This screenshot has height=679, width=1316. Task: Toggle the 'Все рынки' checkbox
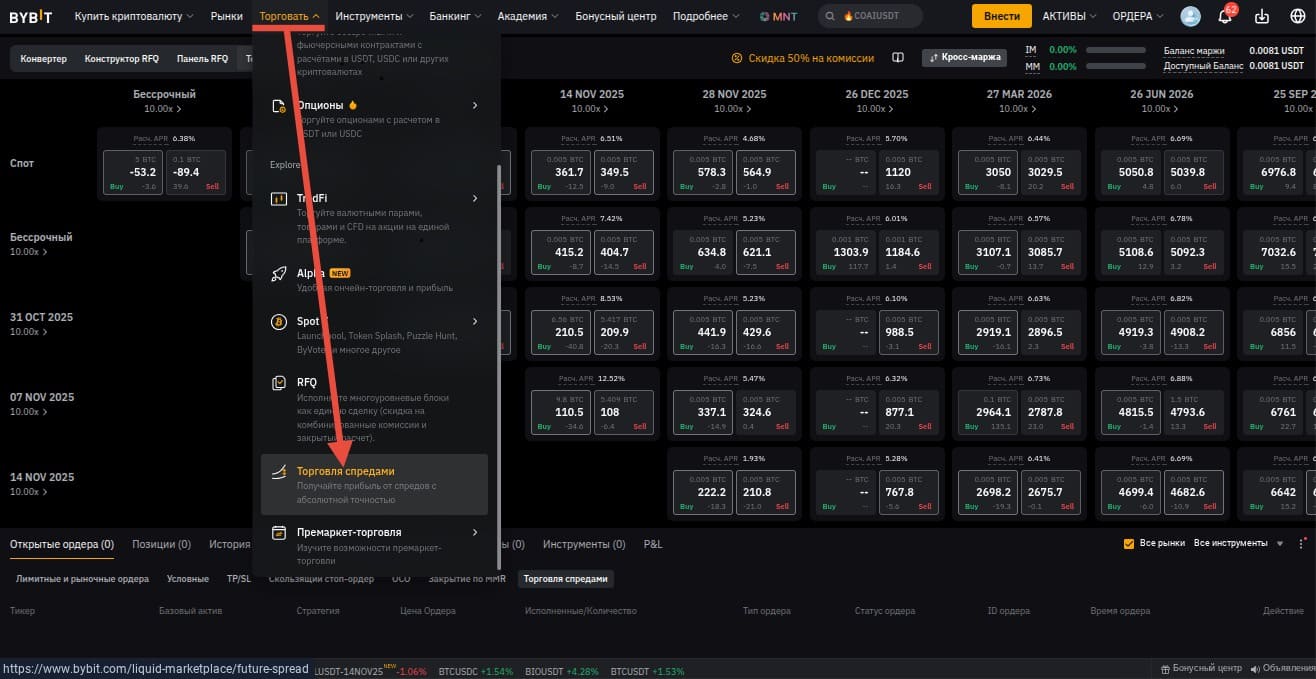(1130, 543)
